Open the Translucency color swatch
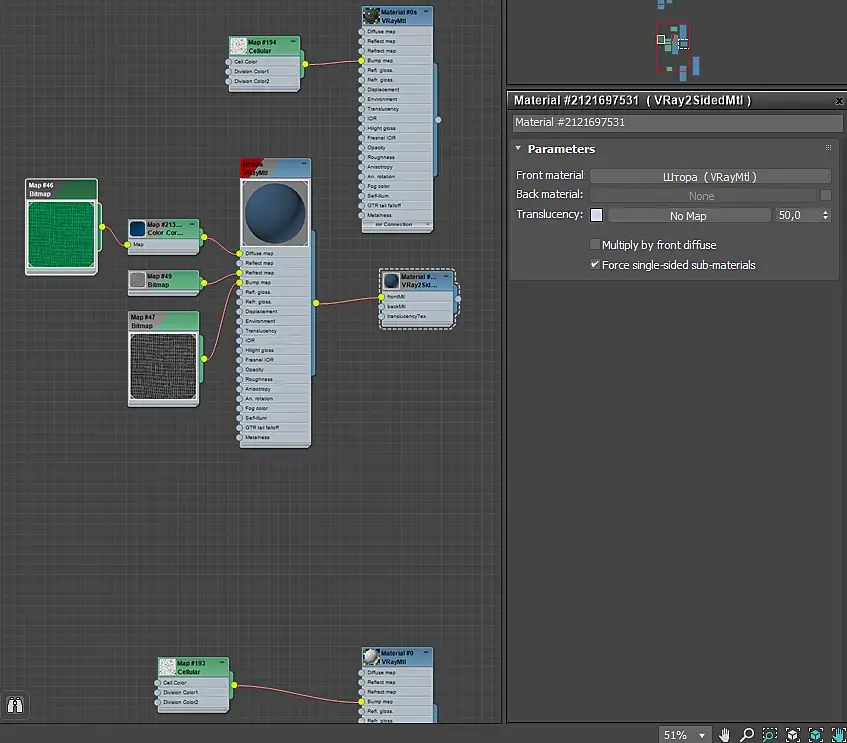The width and height of the screenshot is (847, 743). pyautogui.click(x=597, y=215)
